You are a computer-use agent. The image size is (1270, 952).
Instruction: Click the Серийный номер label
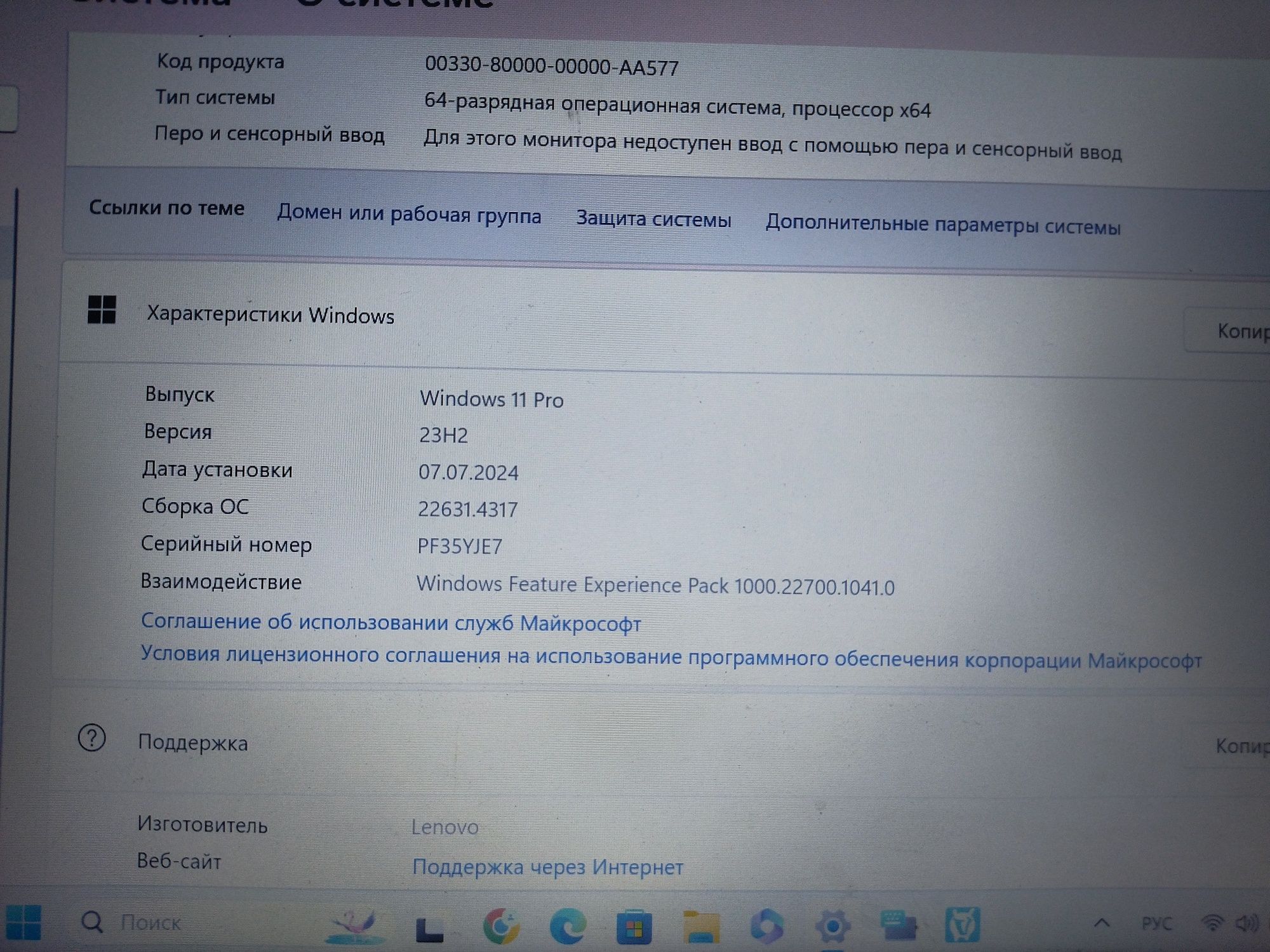(x=226, y=545)
